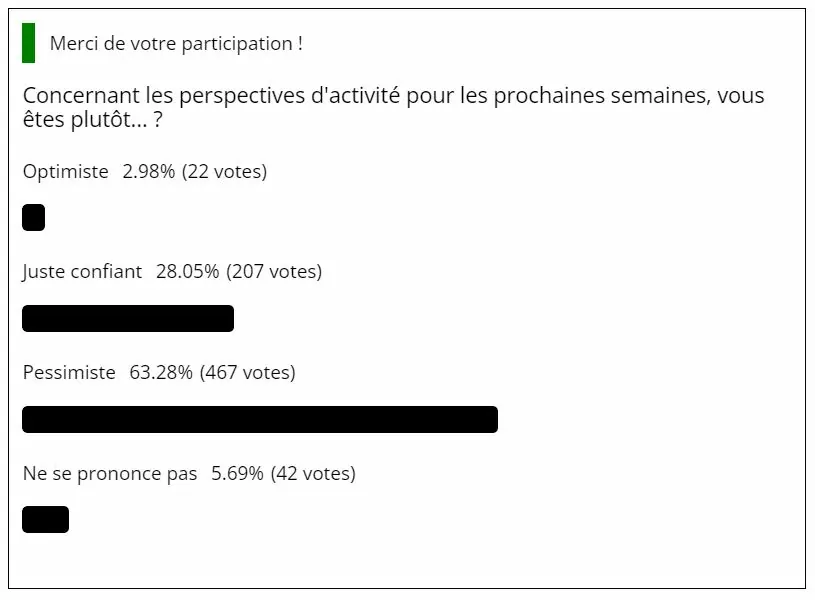
Task: Click the (207 votes) count
Action: (x=274, y=272)
